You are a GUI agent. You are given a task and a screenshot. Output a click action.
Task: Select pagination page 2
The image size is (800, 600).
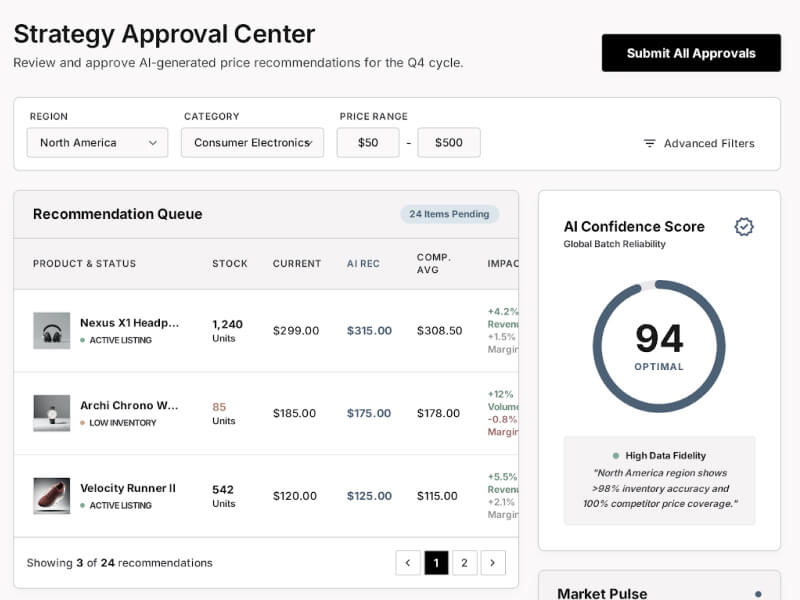coord(464,563)
